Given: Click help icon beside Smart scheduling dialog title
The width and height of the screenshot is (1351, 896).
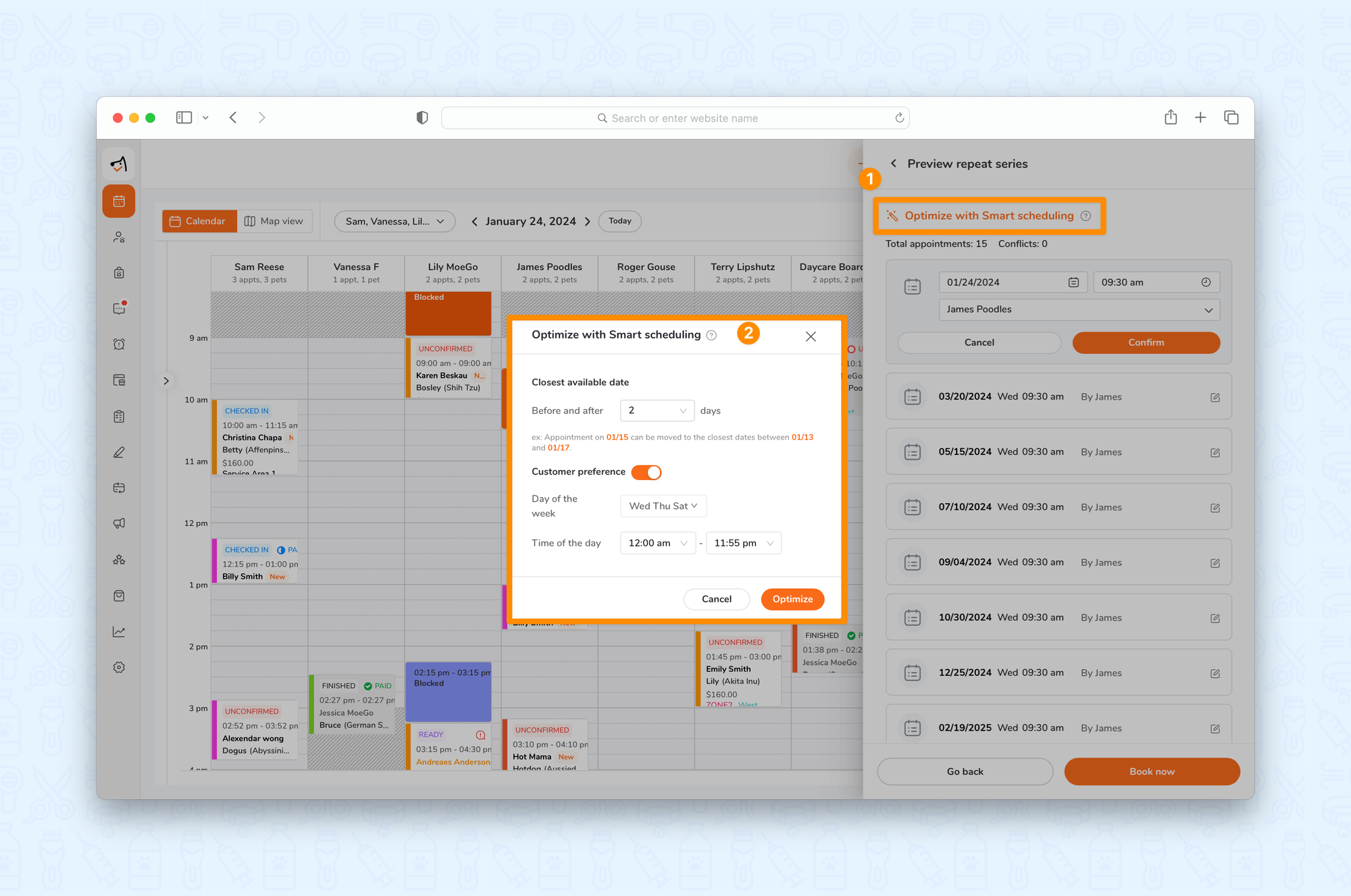Looking at the screenshot, I should [711, 336].
